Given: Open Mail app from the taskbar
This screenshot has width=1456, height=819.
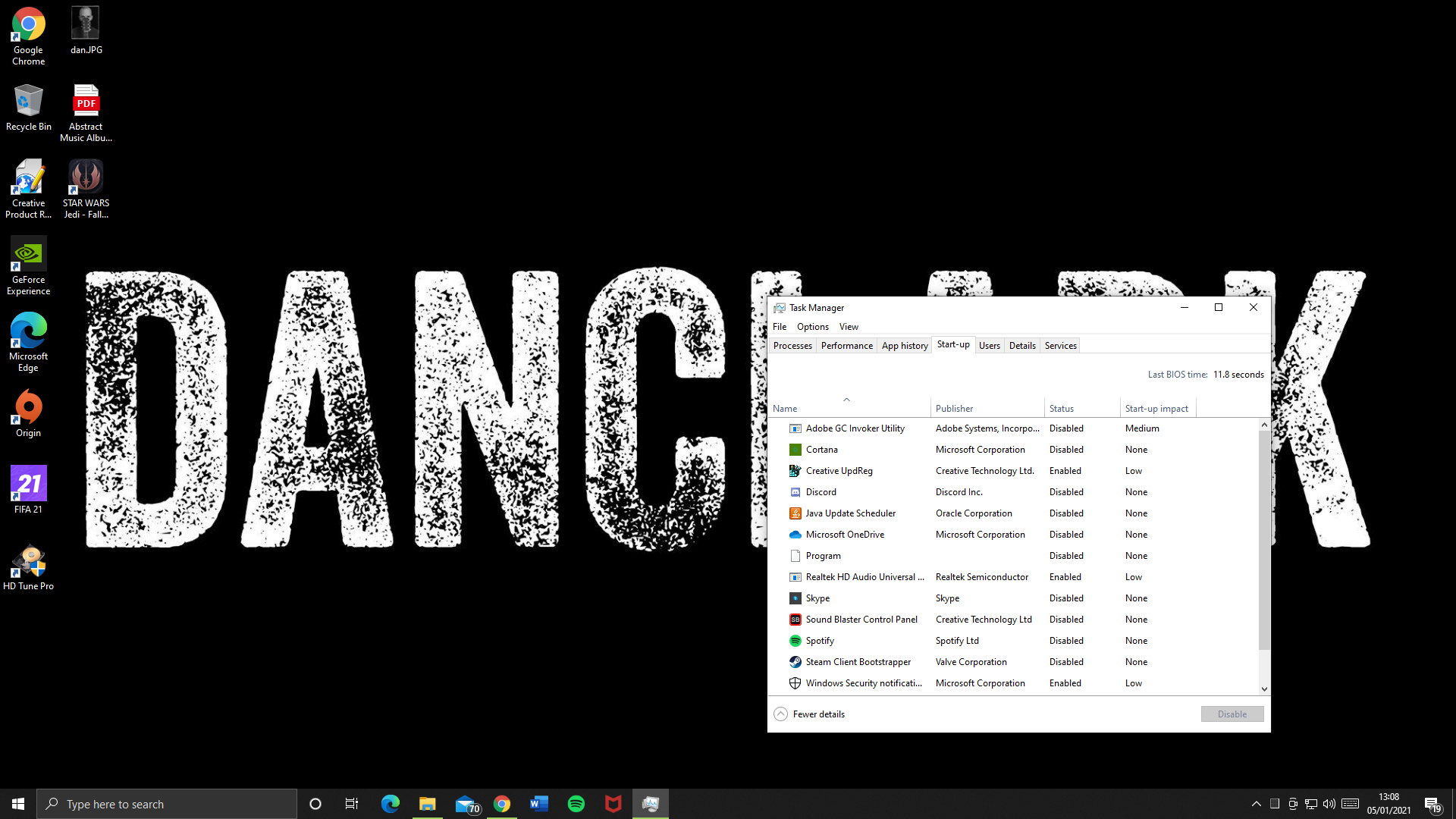Looking at the screenshot, I should pyautogui.click(x=465, y=804).
